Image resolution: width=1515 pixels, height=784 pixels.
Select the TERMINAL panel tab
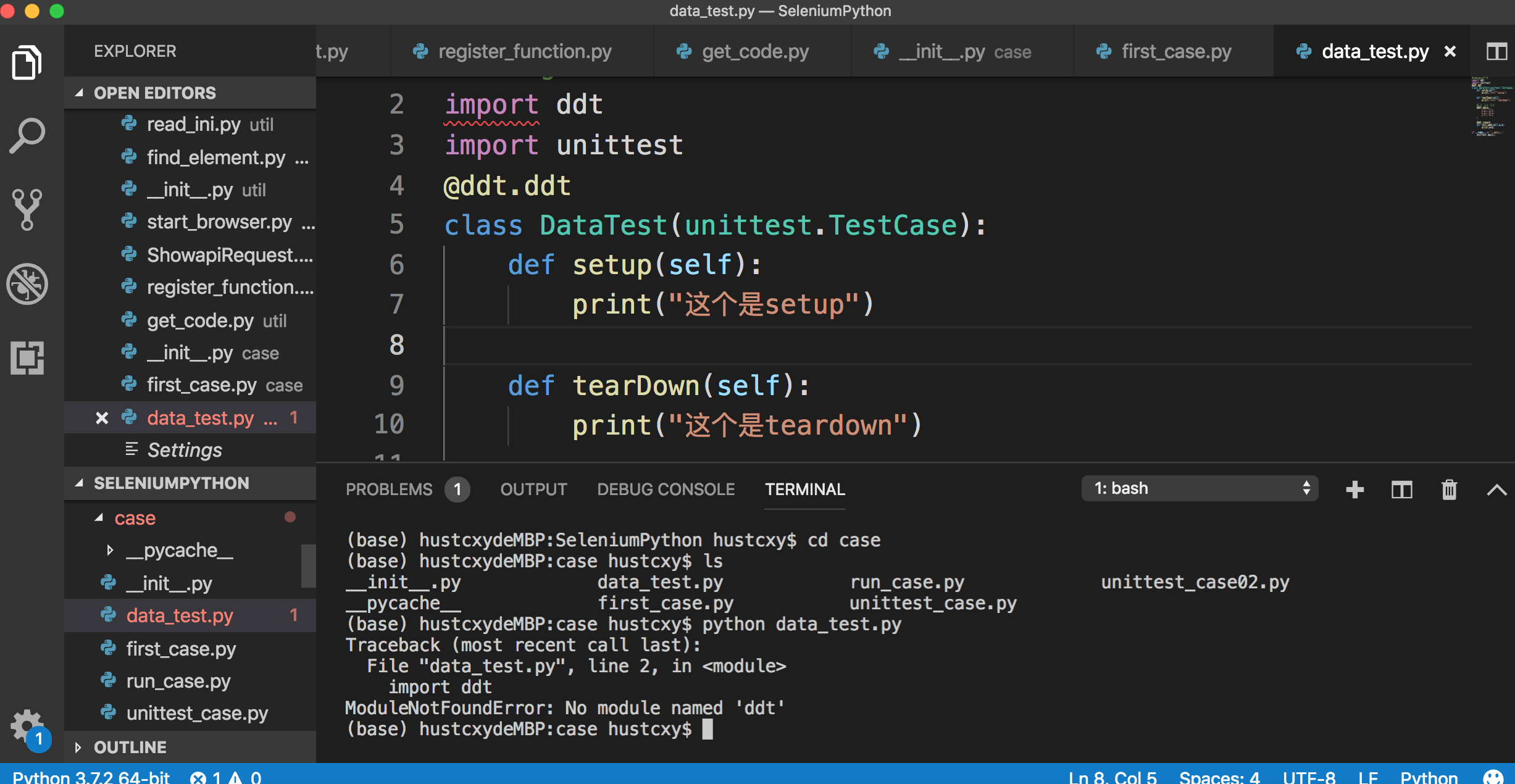click(805, 490)
